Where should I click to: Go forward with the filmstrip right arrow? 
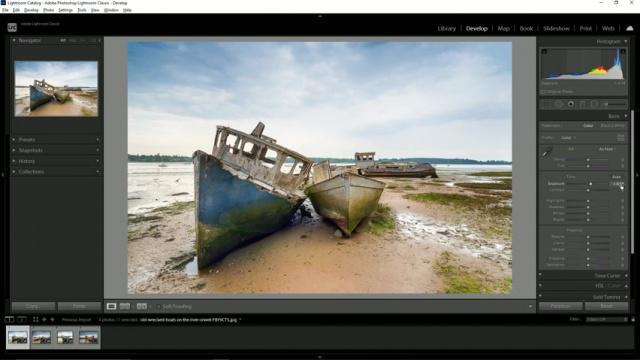click(52, 320)
